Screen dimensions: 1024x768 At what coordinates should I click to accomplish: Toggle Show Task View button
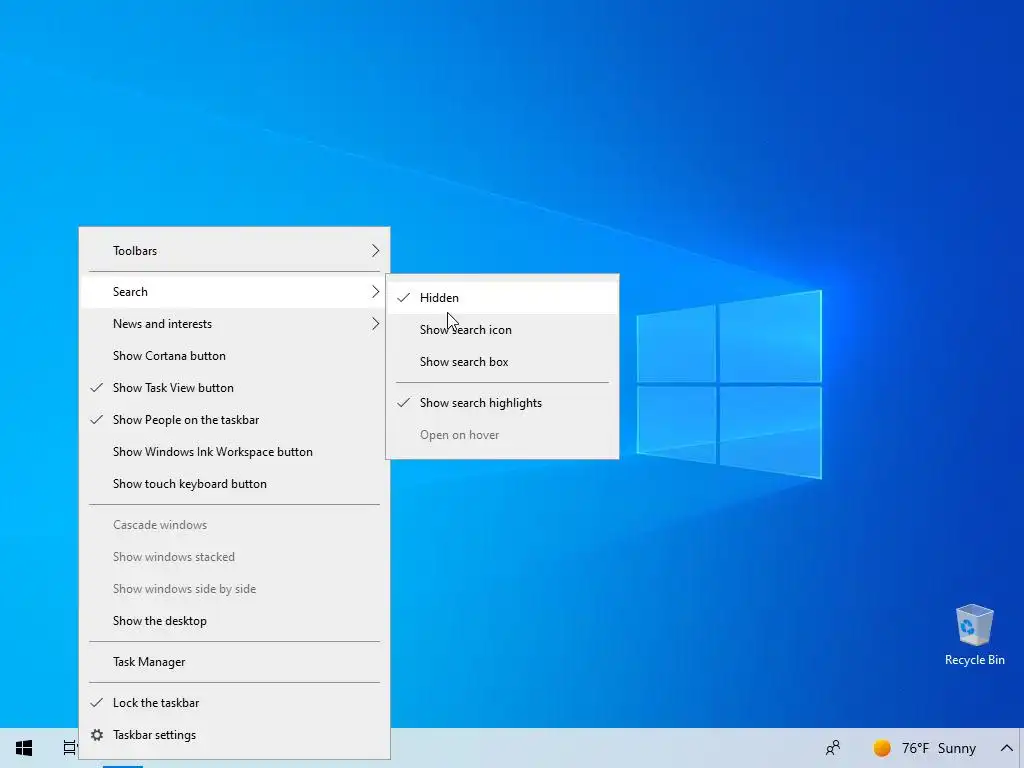(234, 388)
